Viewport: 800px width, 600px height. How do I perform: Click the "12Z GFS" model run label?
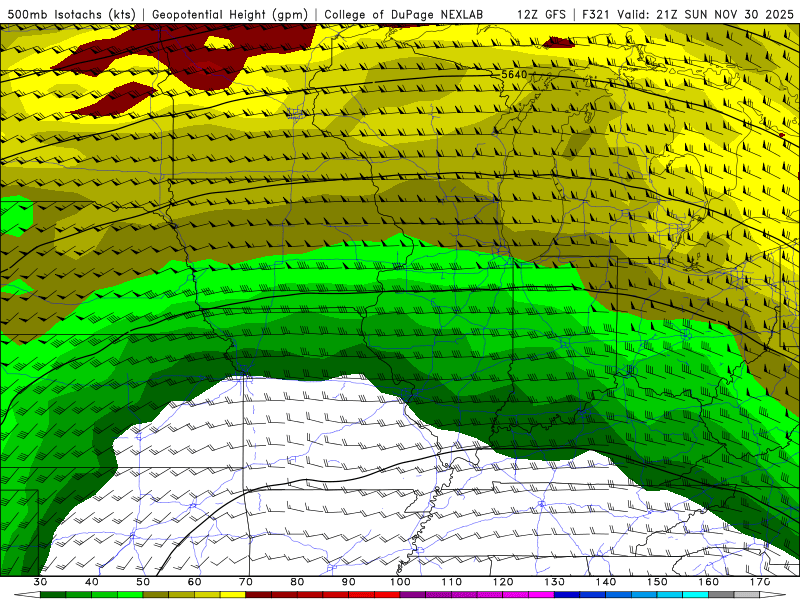(x=541, y=15)
